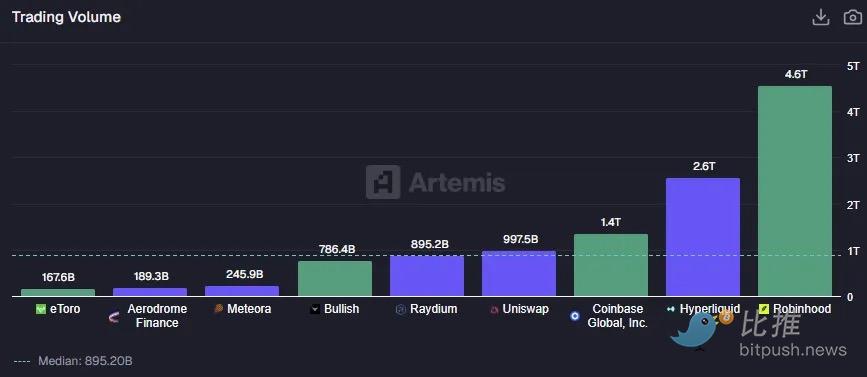Click the 997.5B value label
The height and width of the screenshot is (377, 867).
(x=519, y=239)
